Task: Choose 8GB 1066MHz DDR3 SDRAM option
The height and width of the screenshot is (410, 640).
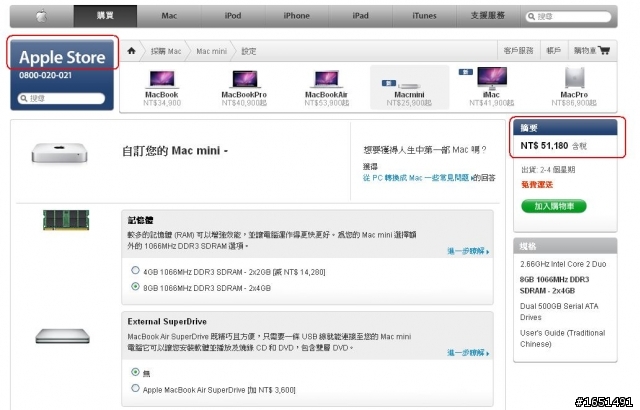Action: click(135, 286)
